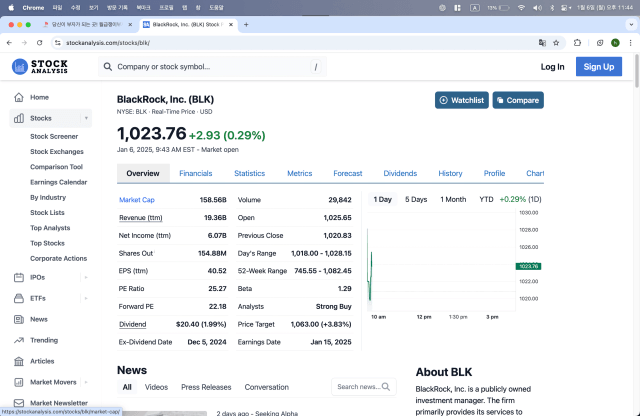
Task: Open the Apple menu
Action: click(x=11, y=7)
